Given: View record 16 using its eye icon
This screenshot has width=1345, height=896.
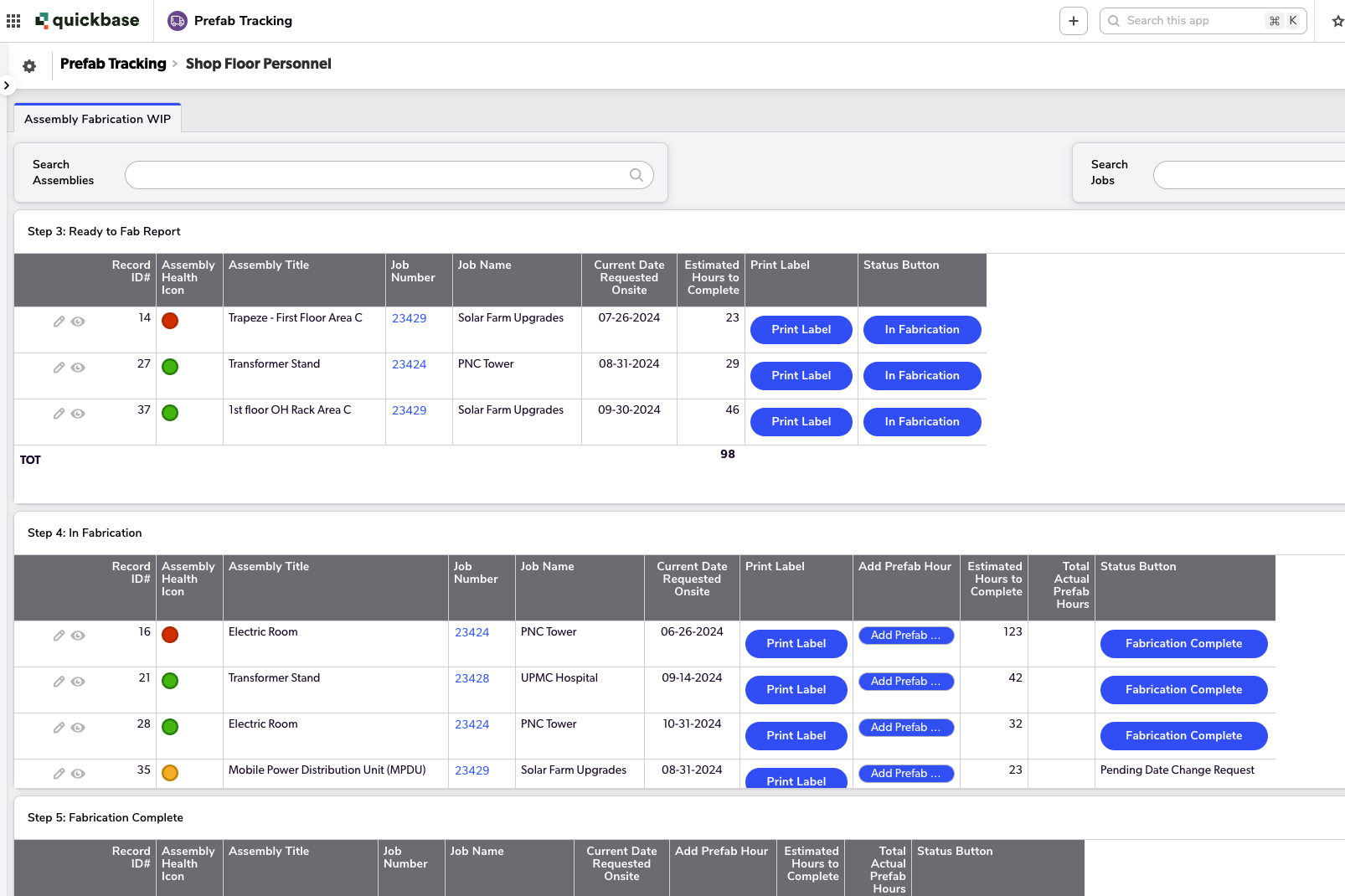Looking at the screenshot, I should pyautogui.click(x=78, y=635).
